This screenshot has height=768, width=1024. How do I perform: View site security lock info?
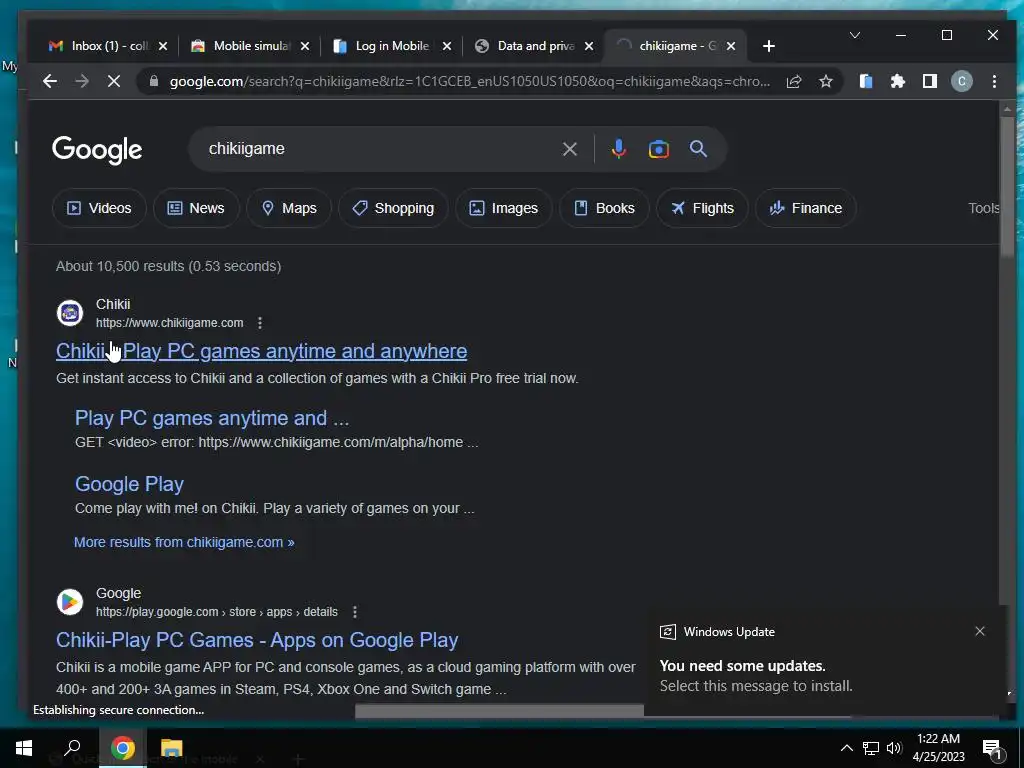pos(154,82)
